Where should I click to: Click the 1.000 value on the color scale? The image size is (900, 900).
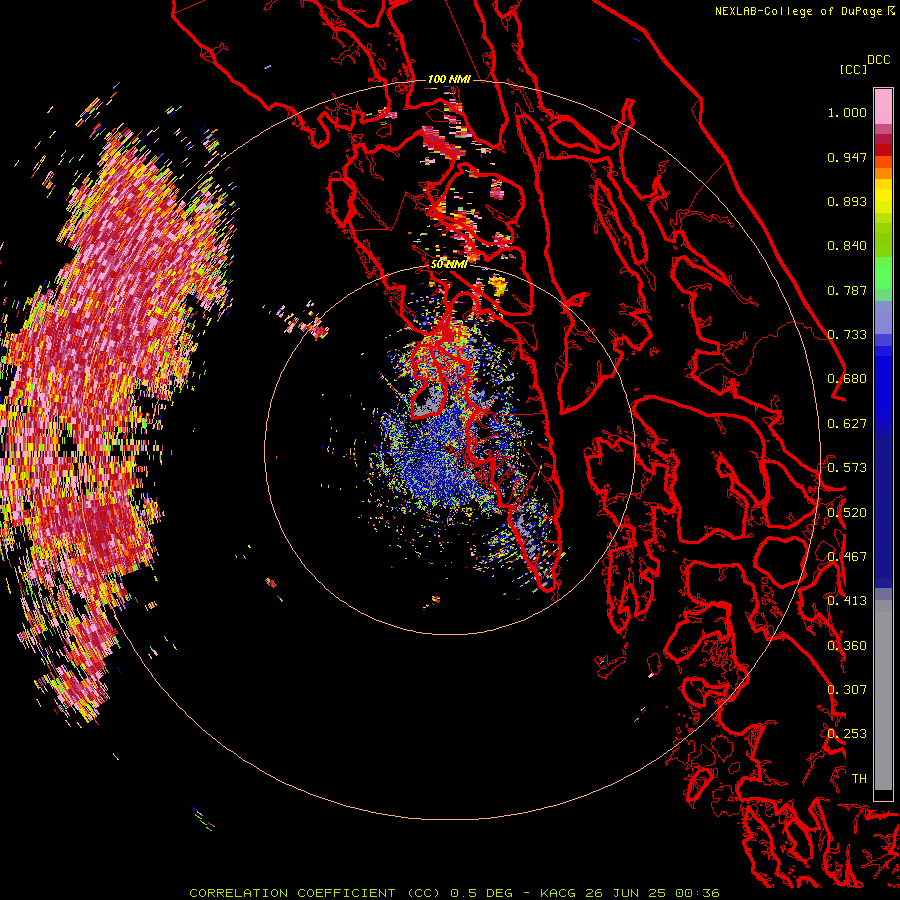[x=847, y=112]
